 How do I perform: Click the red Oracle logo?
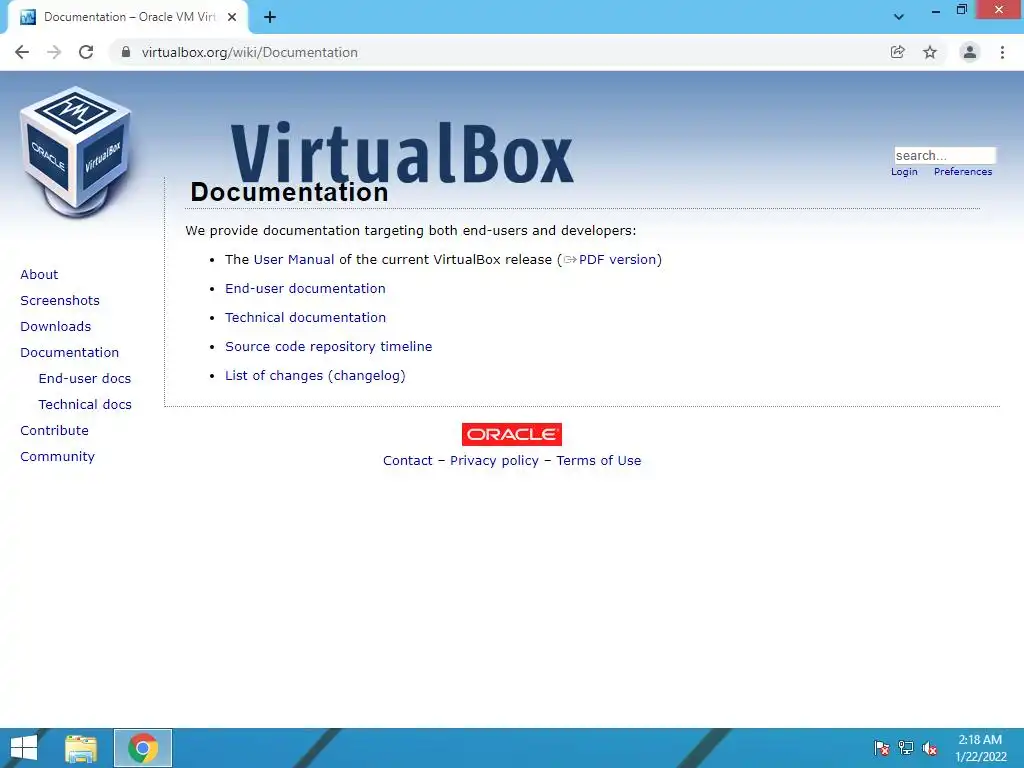pos(512,434)
